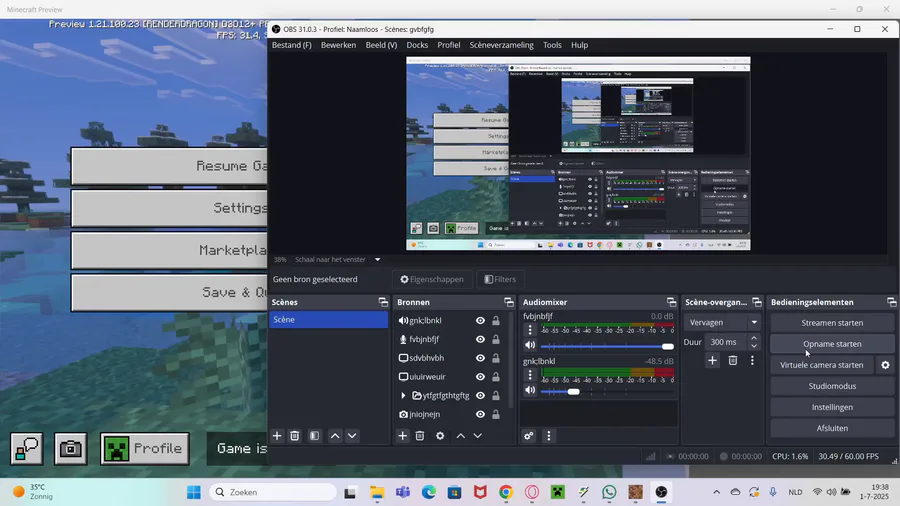Open Minecraft screenshot camera button

tap(71, 449)
